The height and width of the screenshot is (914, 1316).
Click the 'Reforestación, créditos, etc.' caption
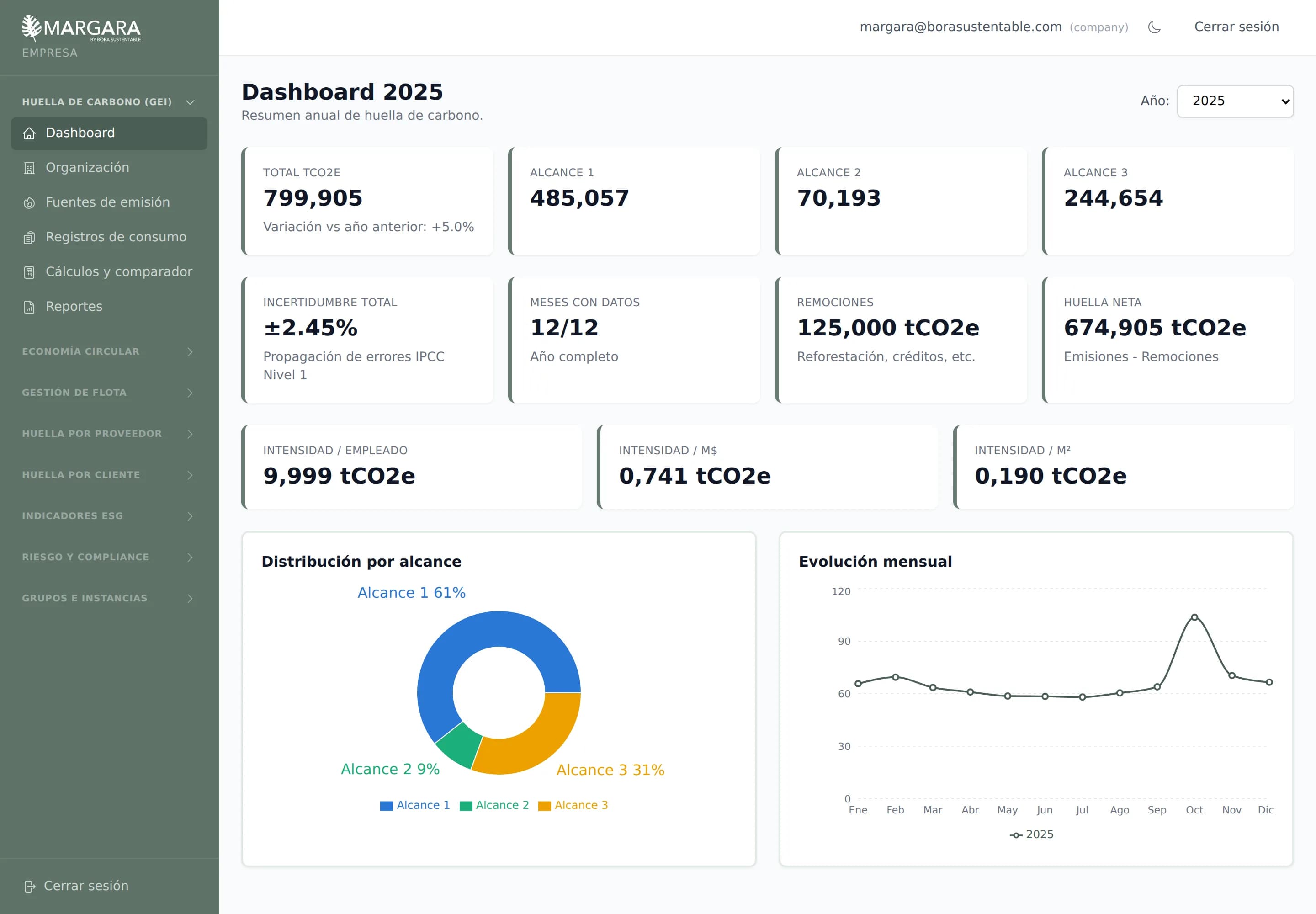[x=886, y=357]
